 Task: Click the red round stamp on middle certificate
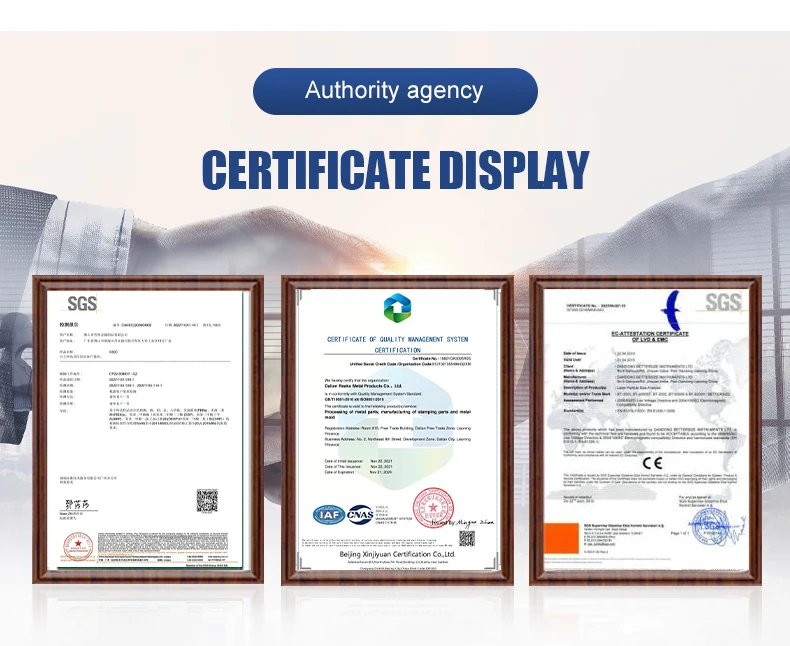433,507
